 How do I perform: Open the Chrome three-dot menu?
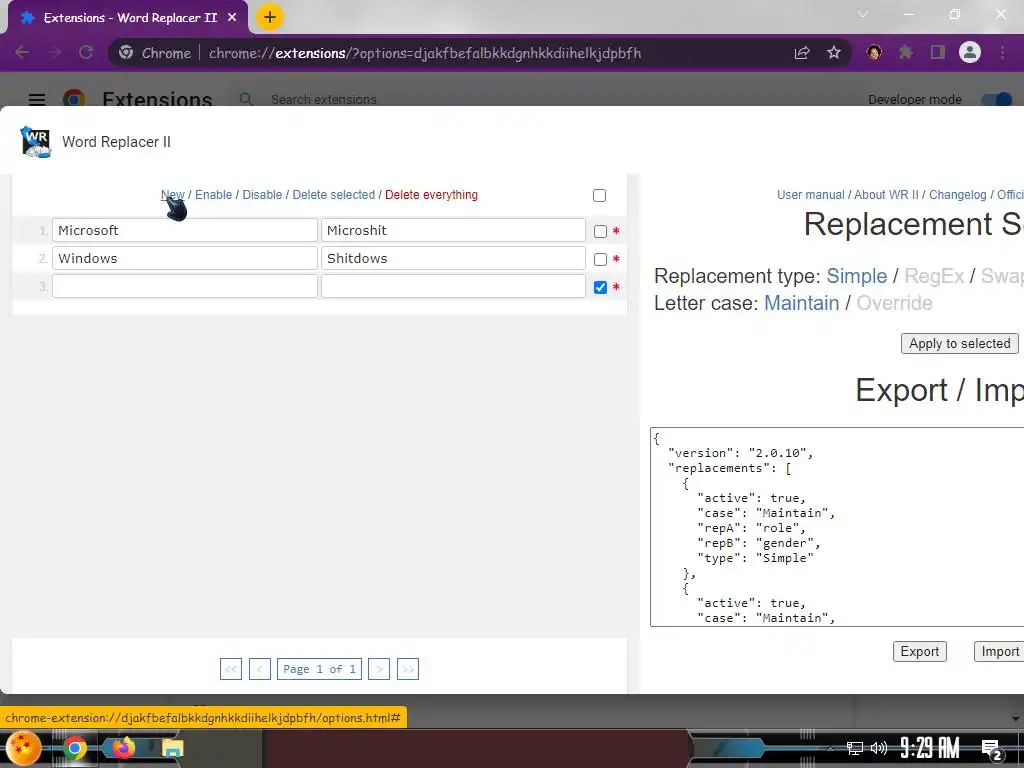1002,53
